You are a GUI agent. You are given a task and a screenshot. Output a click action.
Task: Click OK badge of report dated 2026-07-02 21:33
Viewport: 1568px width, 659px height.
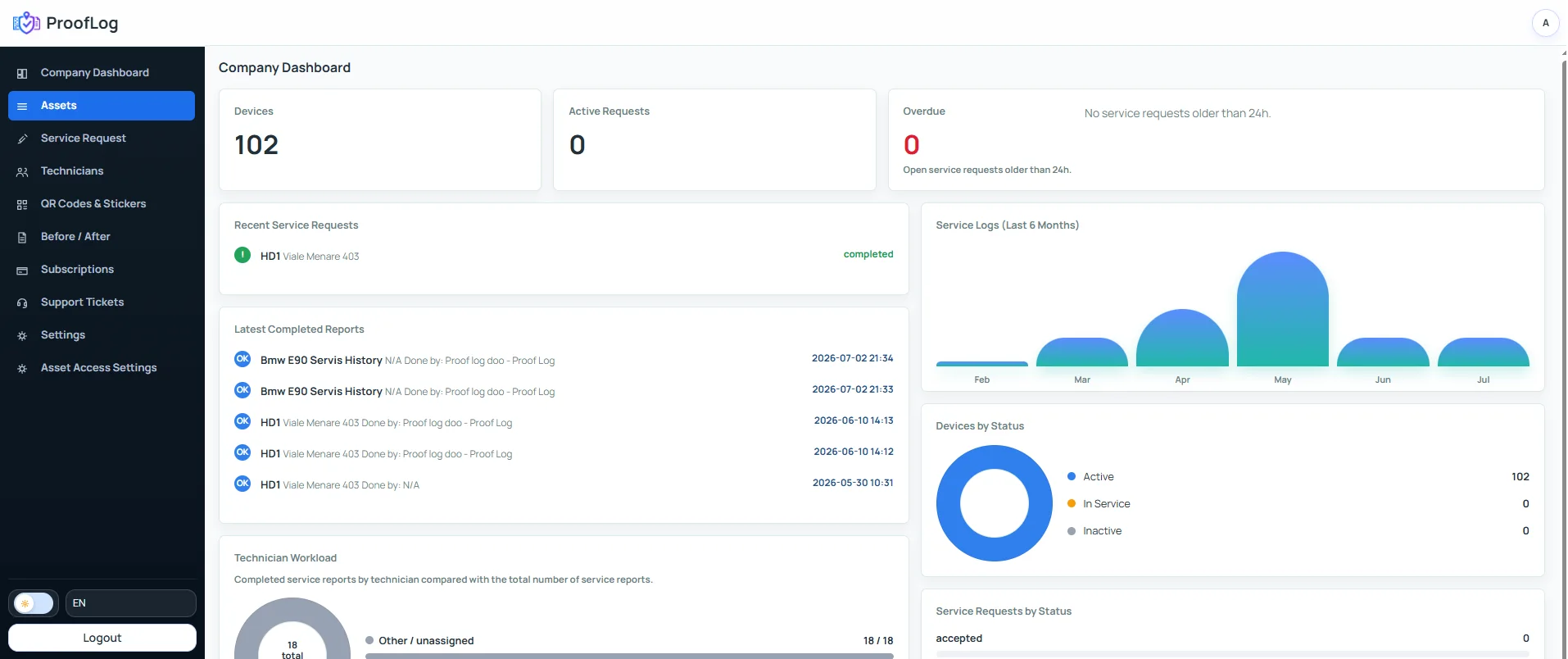[242, 389]
